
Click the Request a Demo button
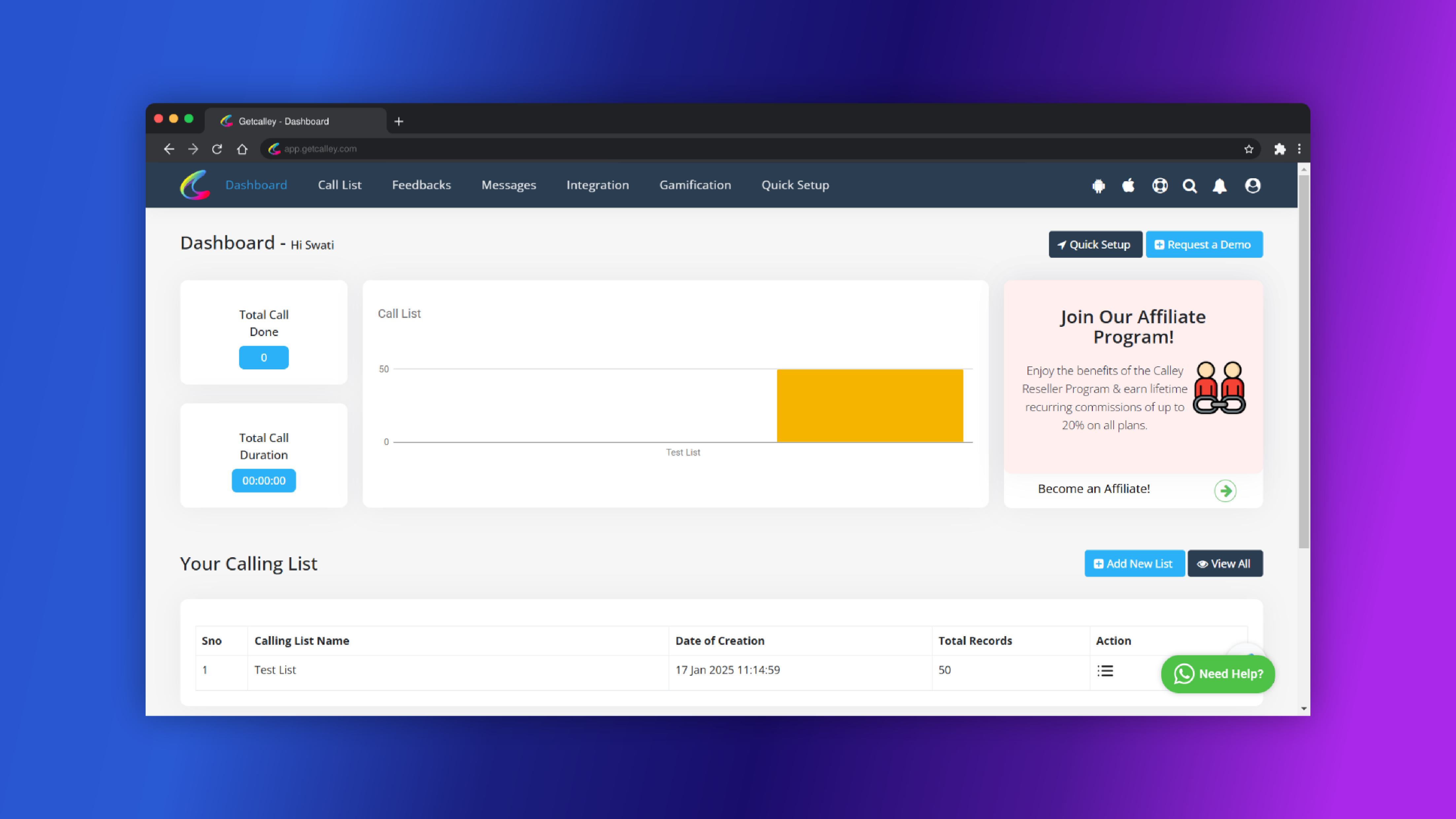pos(1204,244)
